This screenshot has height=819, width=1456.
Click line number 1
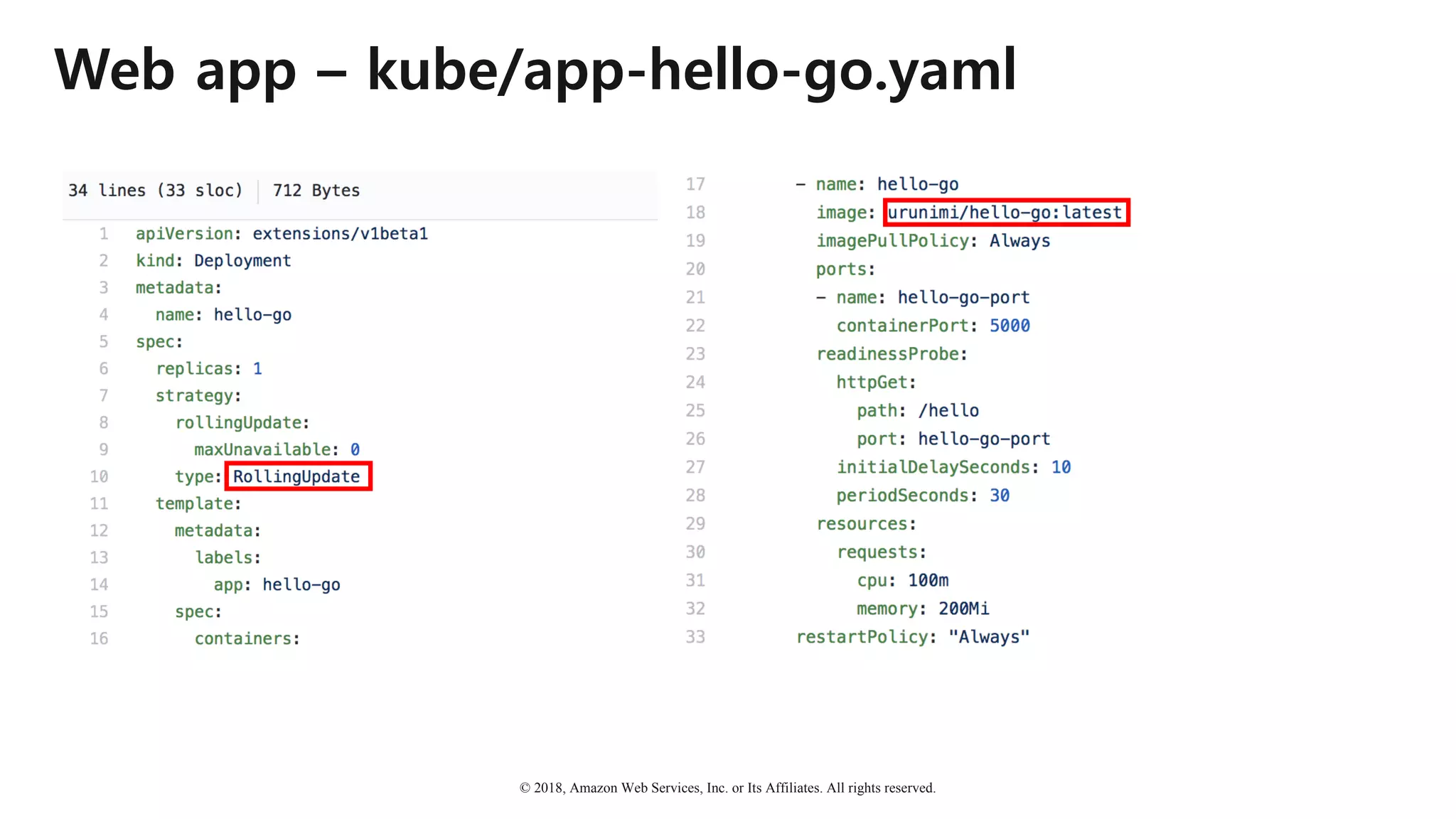click(x=104, y=234)
